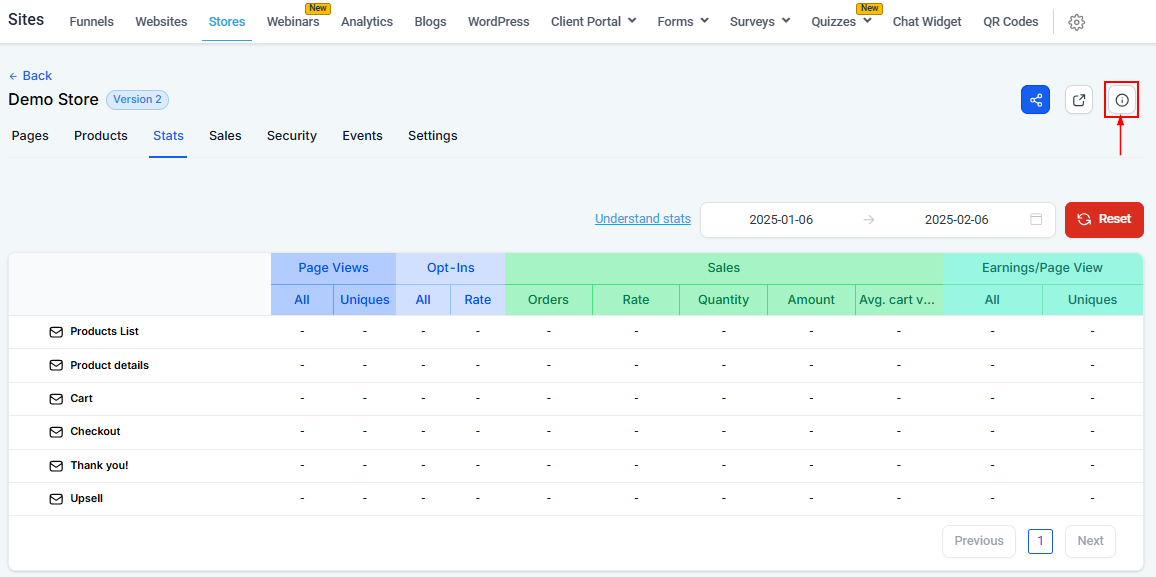Screen dimensions: 1156x577
Task: Click the Product details row label
Action: (109, 365)
